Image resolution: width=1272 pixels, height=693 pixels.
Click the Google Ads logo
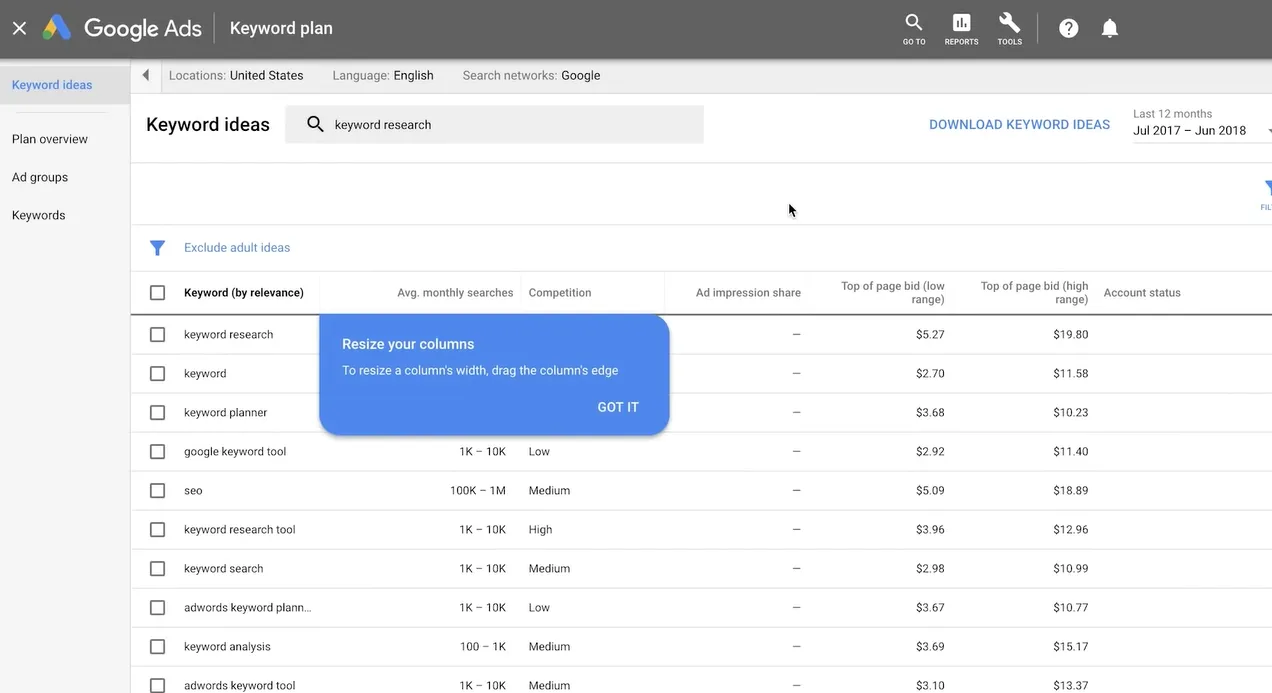click(122, 28)
